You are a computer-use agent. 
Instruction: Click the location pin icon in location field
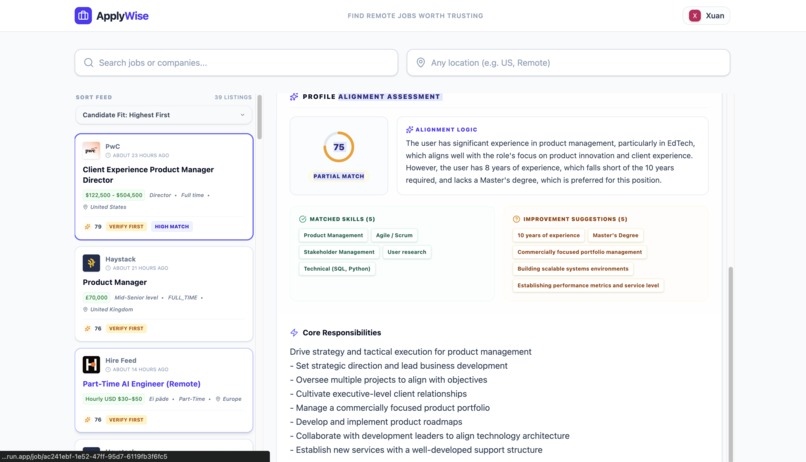420,63
